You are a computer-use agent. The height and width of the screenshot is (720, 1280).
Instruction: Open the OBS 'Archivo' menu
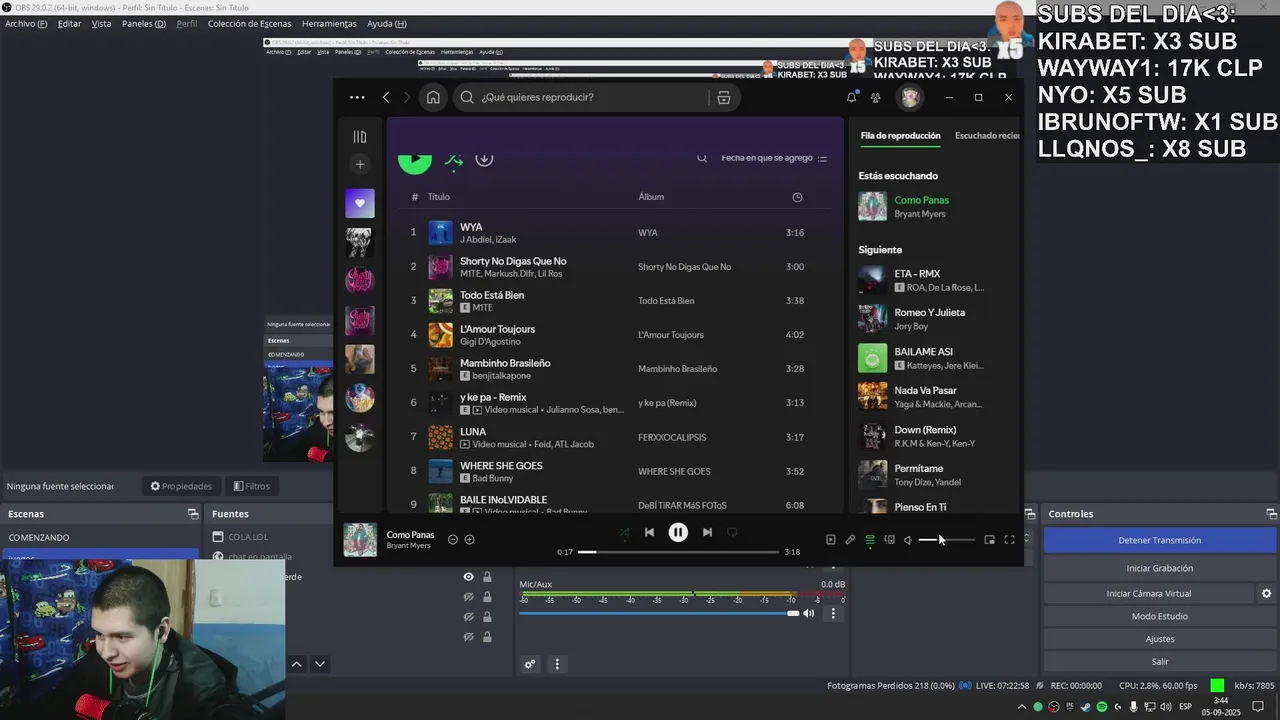(26, 24)
